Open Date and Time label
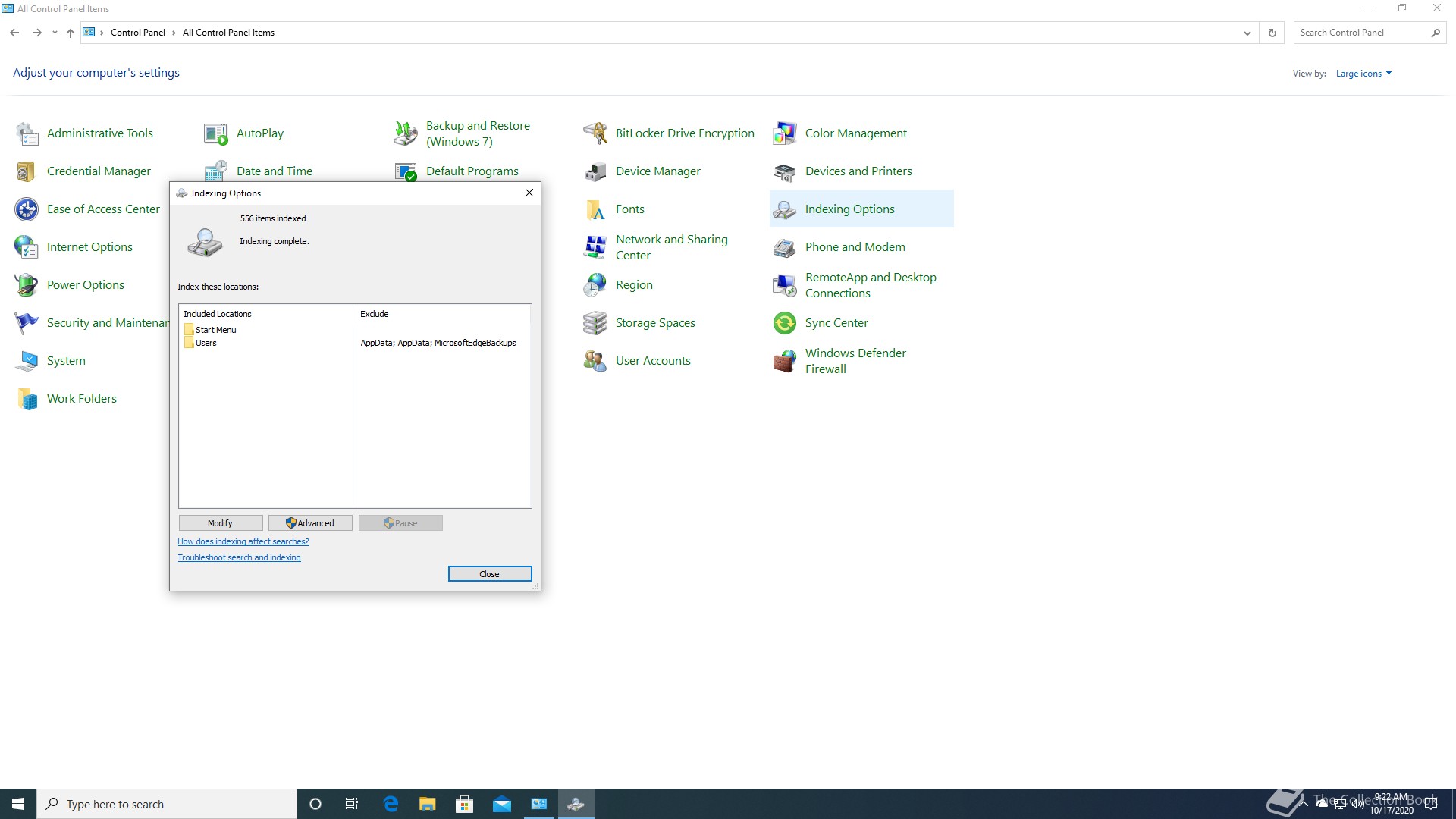 coord(275,171)
